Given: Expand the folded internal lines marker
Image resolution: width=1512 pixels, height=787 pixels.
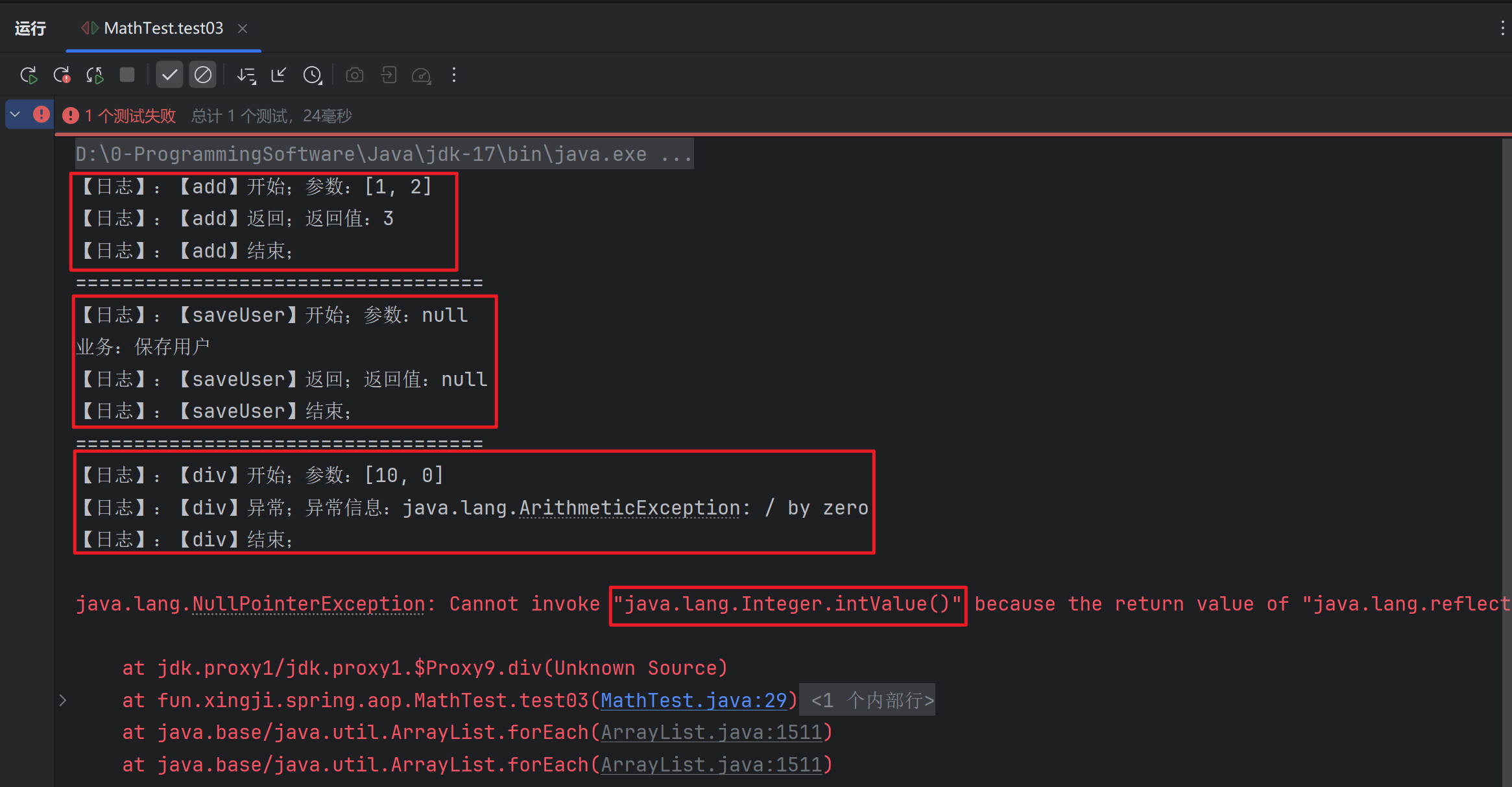Looking at the screenshot, I should point(872,700).
